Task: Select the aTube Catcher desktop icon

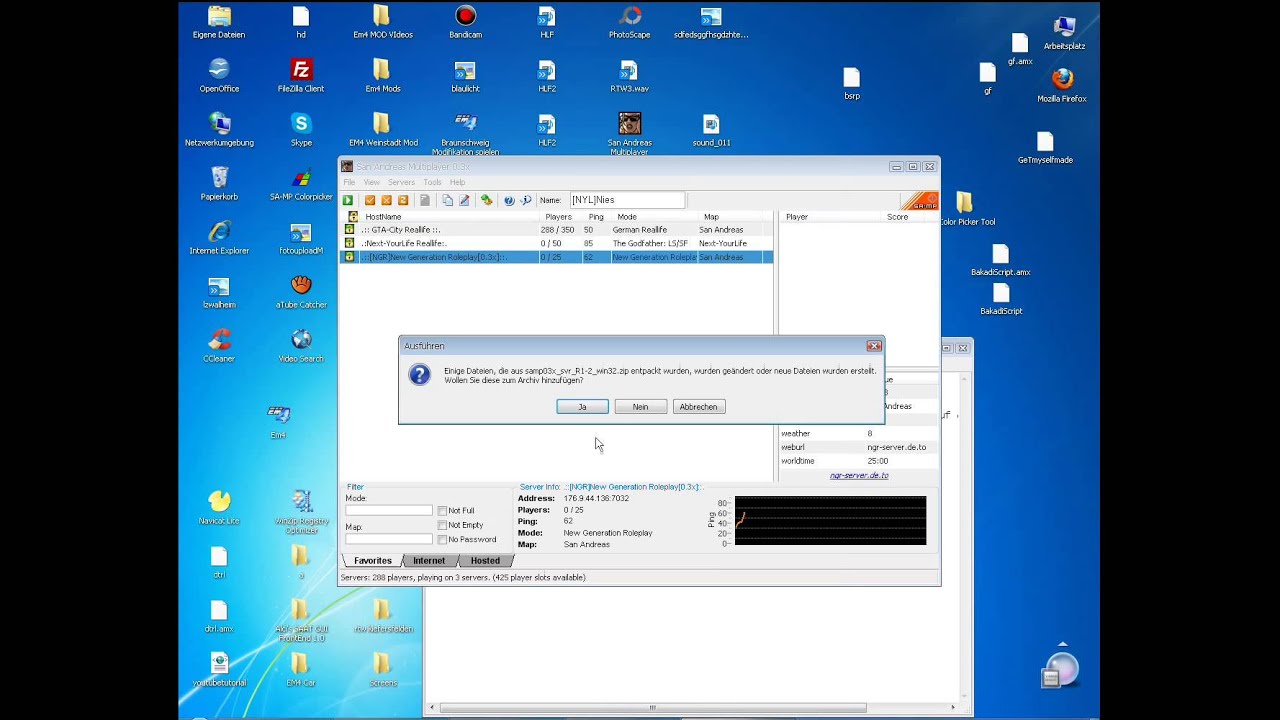Action: (301, 292)
